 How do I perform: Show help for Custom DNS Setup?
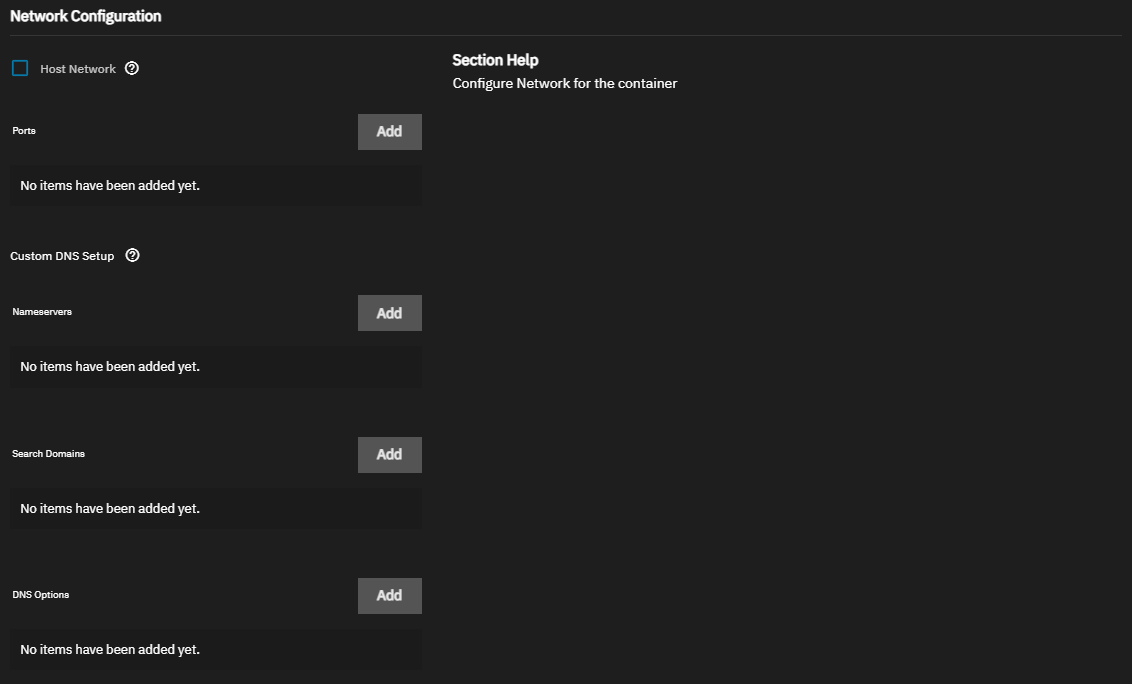point(133,256)
